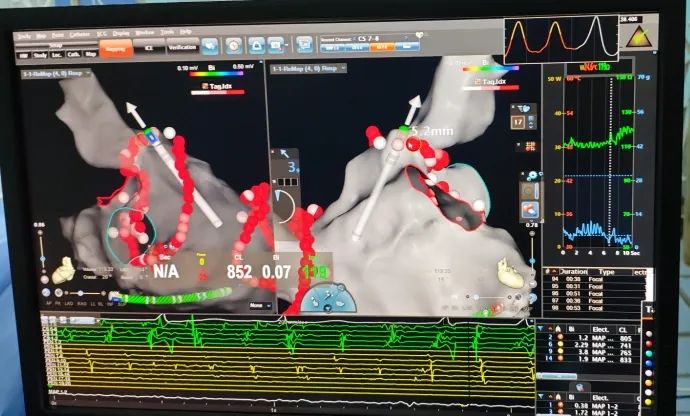Click the clock timer toolbar icon

pos(232,46)
